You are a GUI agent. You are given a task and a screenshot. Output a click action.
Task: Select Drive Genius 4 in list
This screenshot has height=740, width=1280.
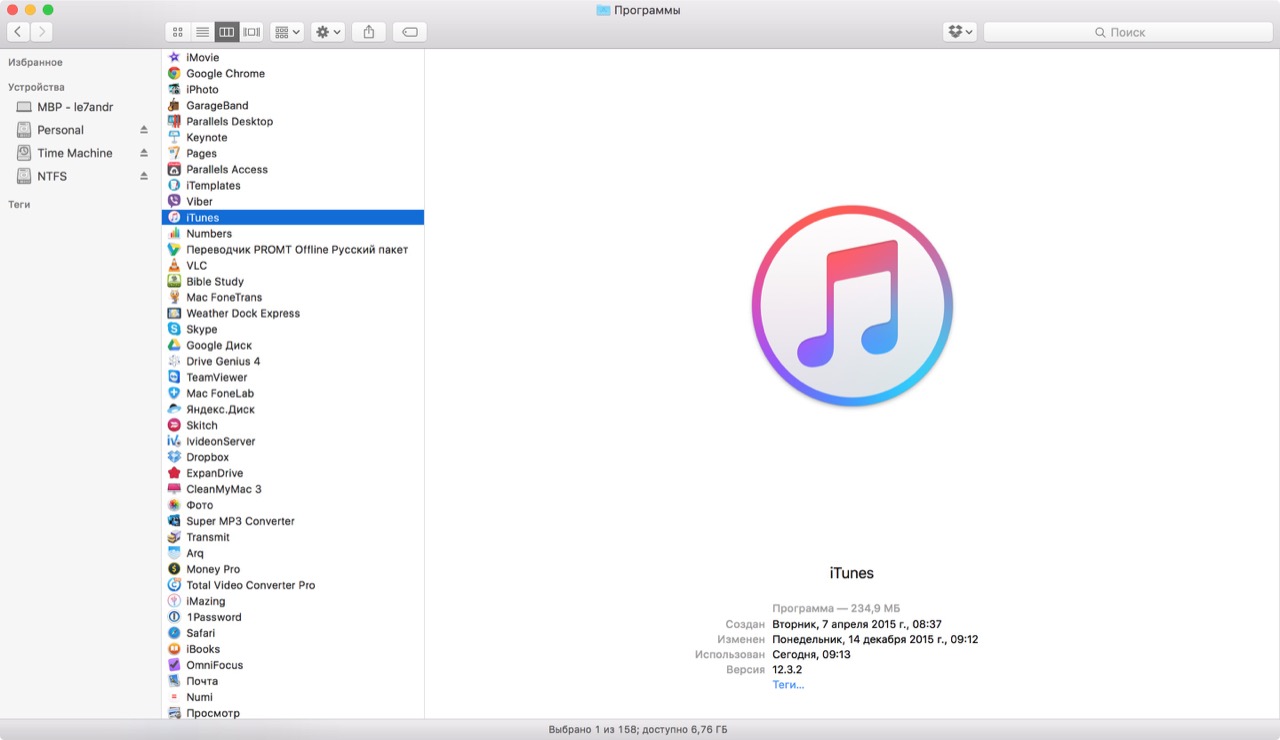coord(293,361)
